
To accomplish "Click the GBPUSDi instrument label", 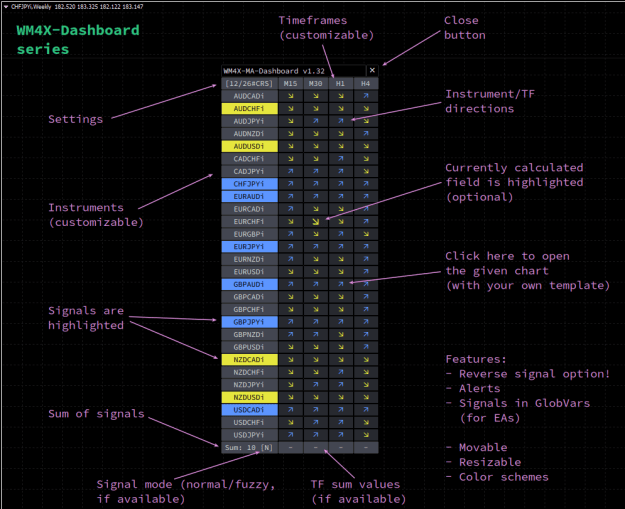I will coord(250,347).
